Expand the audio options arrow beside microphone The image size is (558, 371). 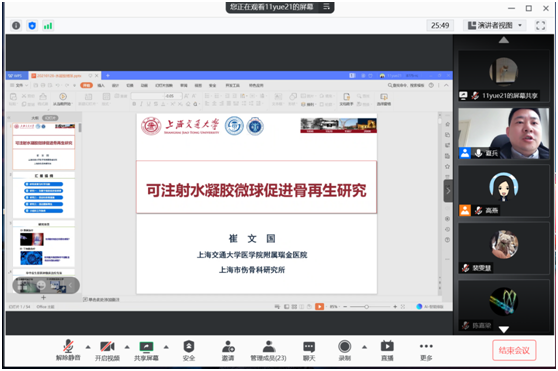tap(88, 347)
